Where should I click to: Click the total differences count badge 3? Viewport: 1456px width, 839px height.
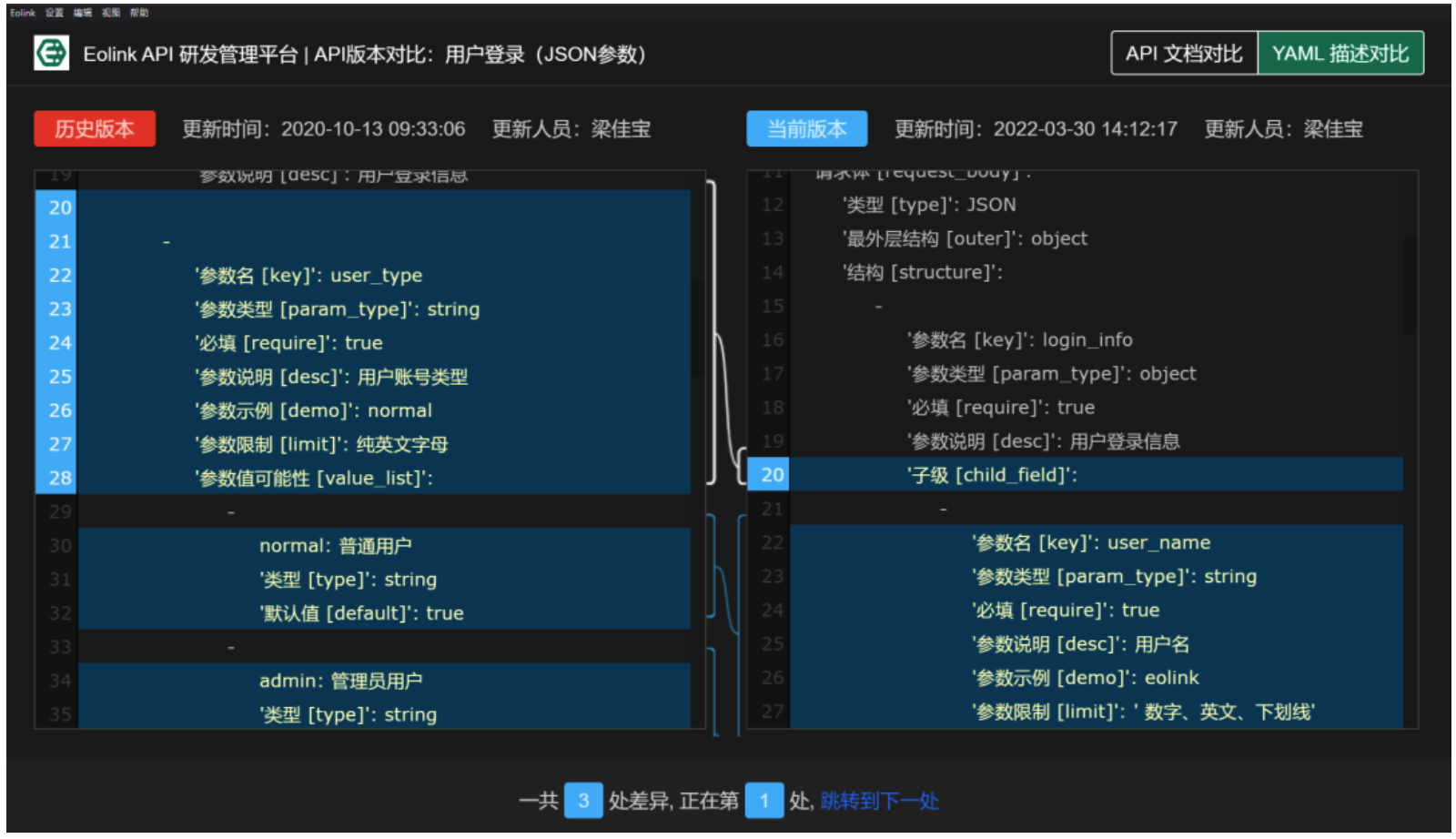click(583, 801)
